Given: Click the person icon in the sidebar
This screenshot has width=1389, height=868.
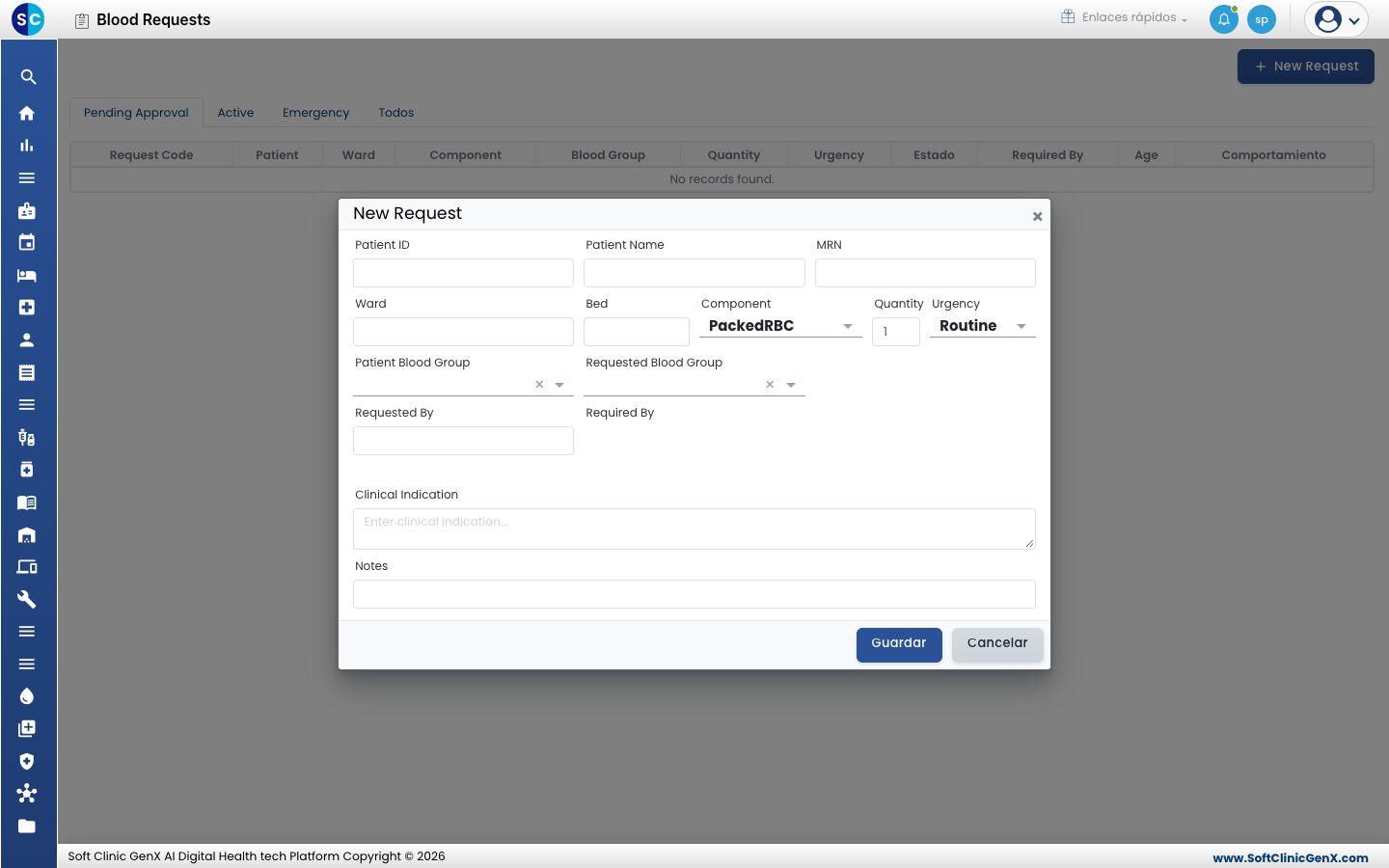Looking at the screenshot, I should 27,340.
